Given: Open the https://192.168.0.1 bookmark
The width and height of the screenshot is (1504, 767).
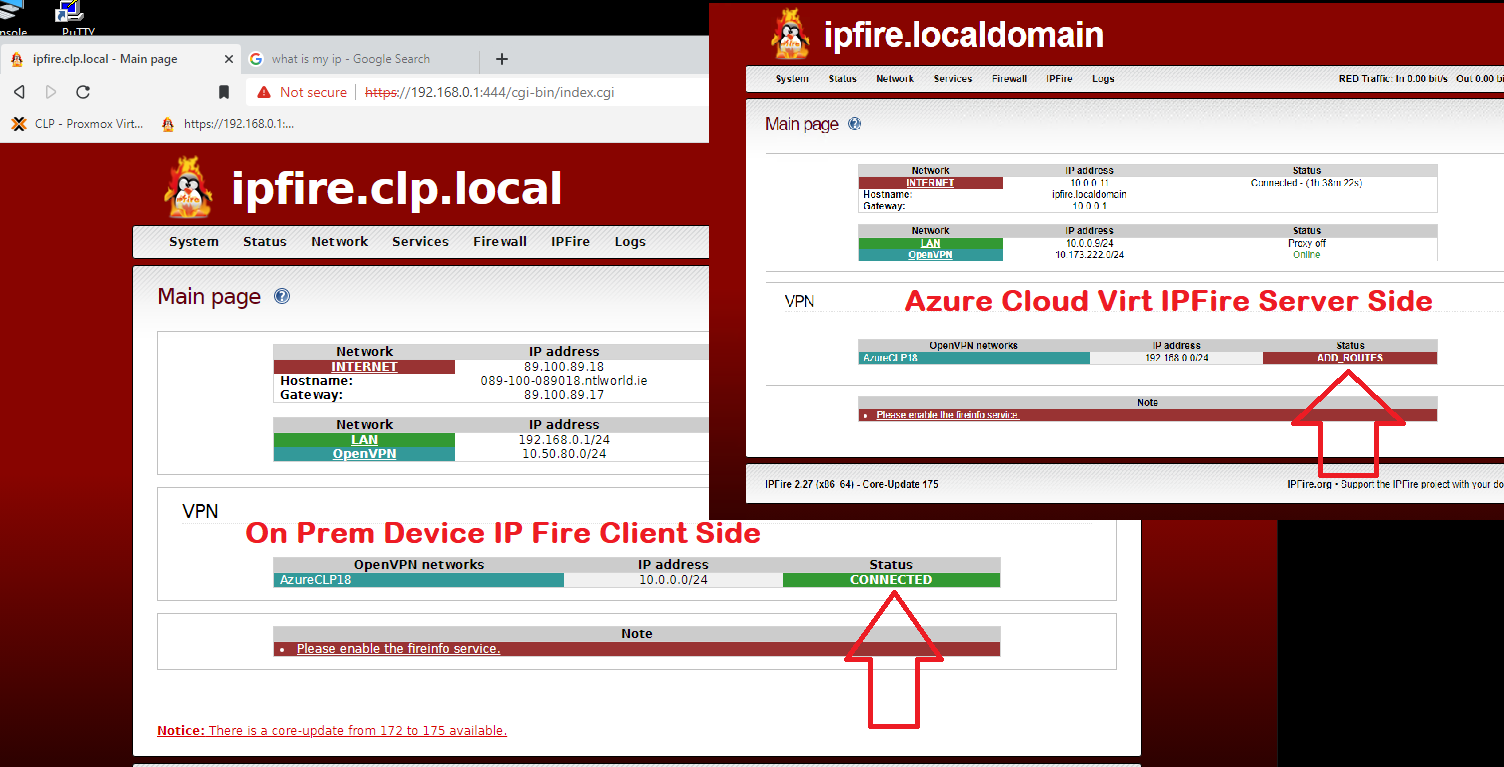Looking at the screenshot, I should (228, 124).
